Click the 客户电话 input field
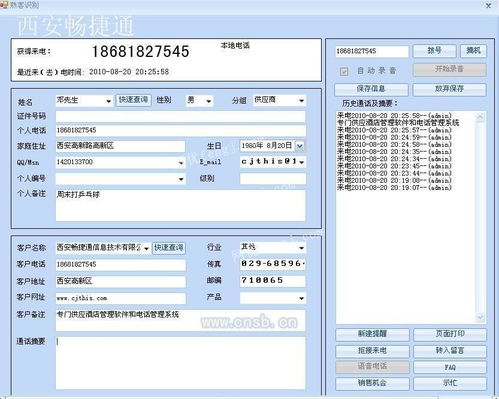 pos(121,265)
